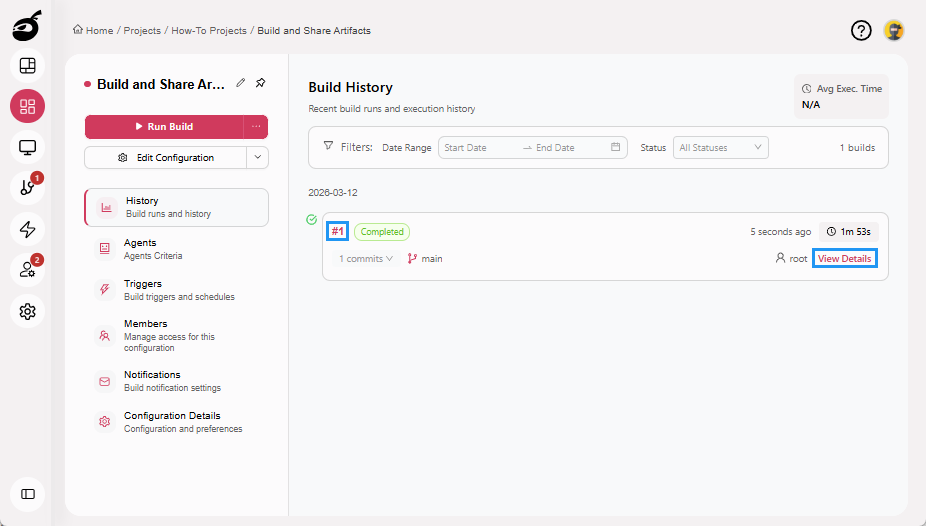Click the 5 seconds ago timestamp

(x=781, y=231)
